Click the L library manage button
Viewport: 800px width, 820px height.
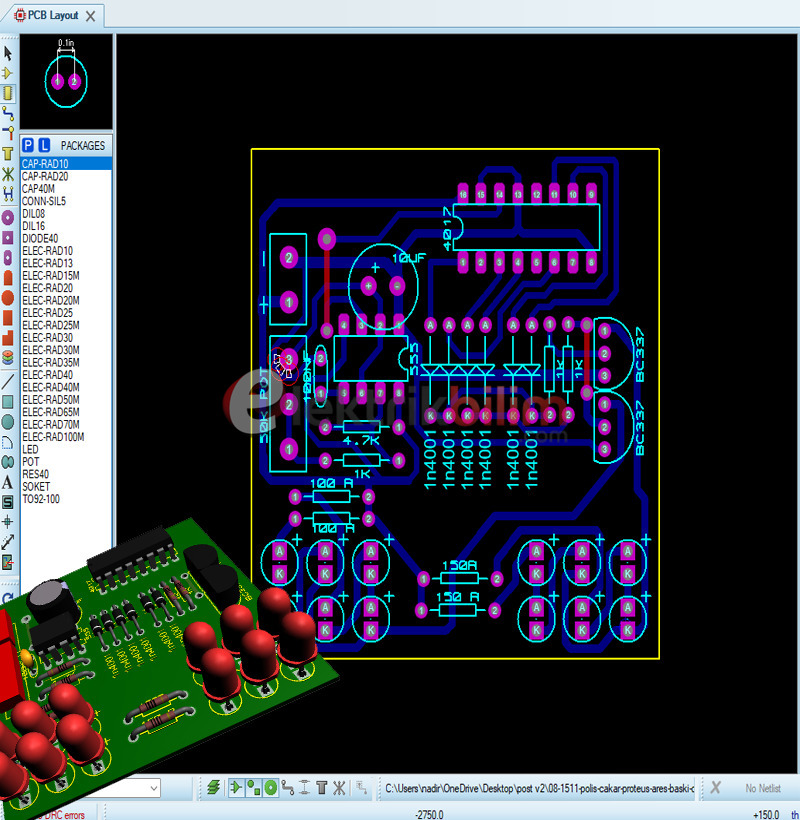[x=43, y=145]
